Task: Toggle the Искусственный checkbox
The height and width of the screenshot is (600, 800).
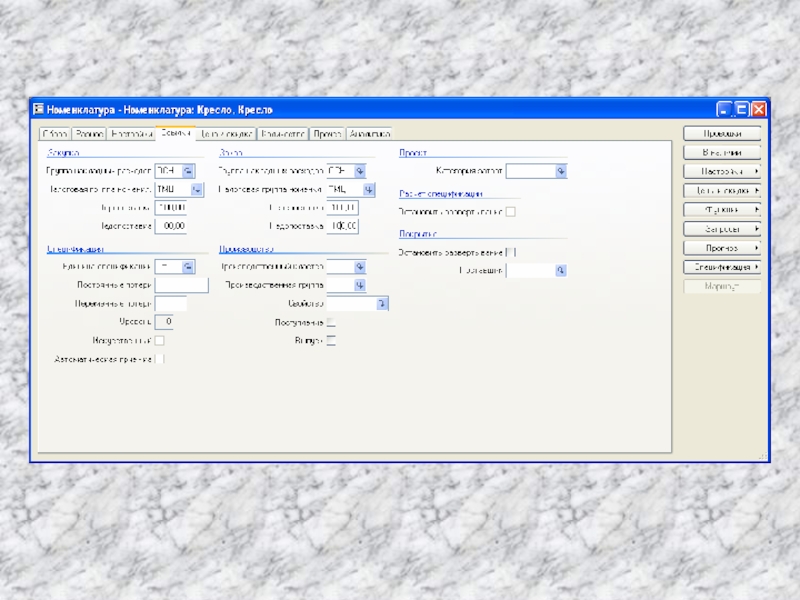Action: coord(160,340)
